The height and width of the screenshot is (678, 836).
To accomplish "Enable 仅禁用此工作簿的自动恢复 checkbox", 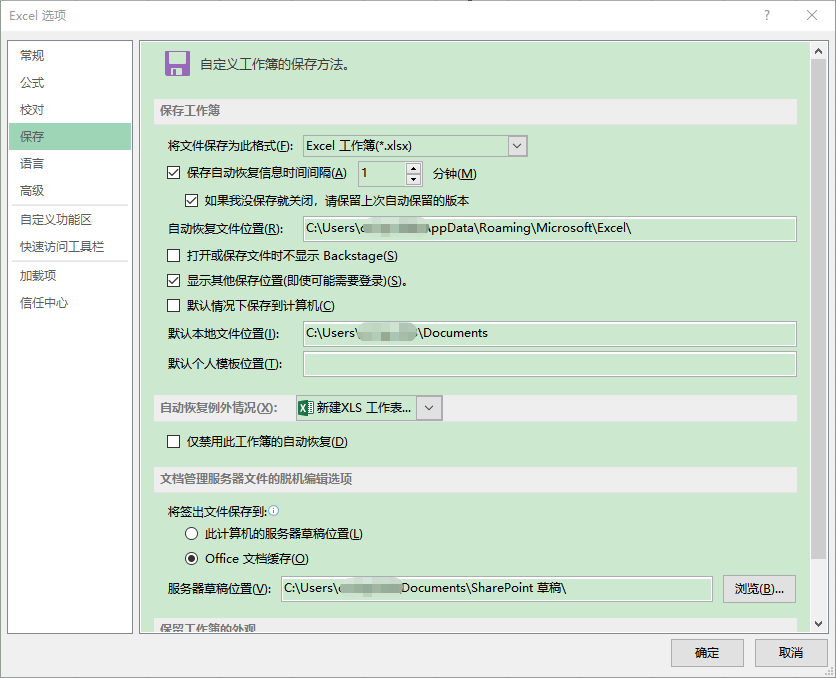I will click(173, 441).
